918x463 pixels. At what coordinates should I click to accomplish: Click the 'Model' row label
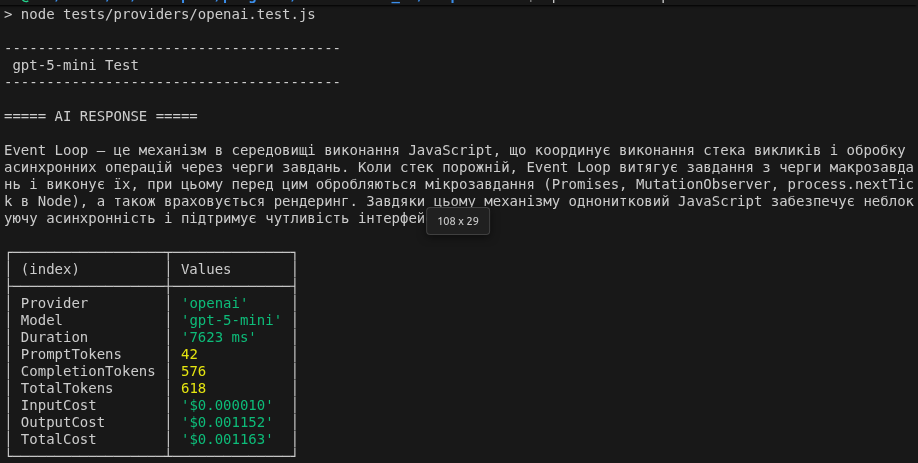[x=42, y=320]
